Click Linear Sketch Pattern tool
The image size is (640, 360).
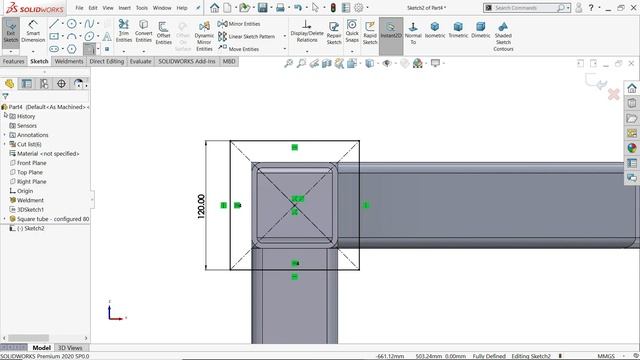[247, 36]
